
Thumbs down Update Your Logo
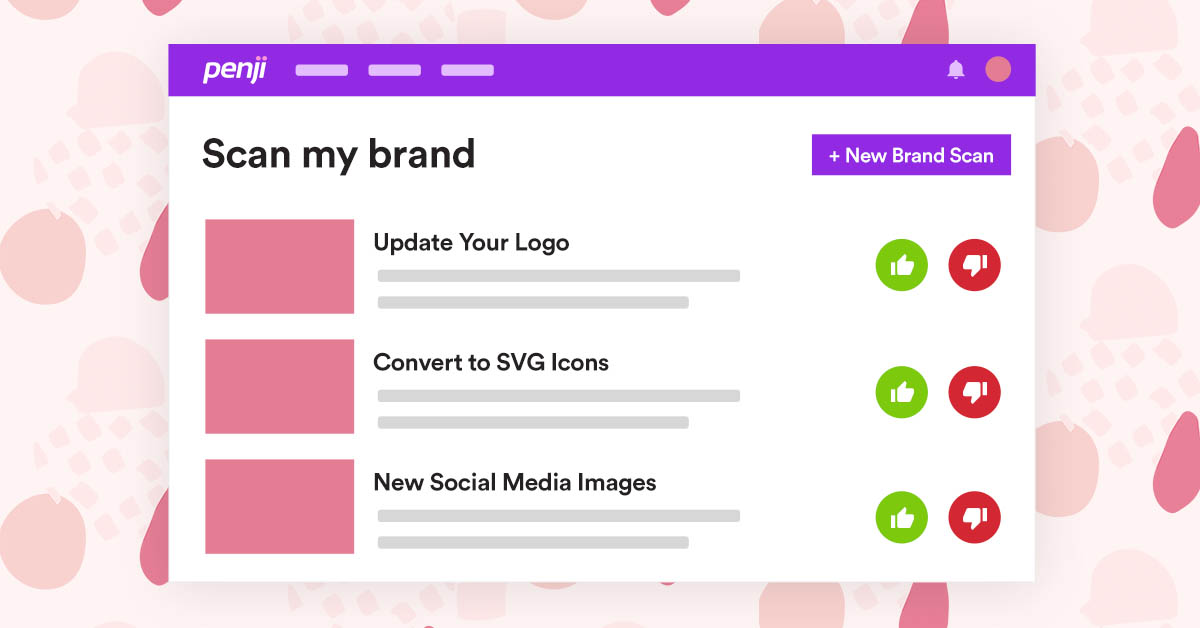point(975,266)
